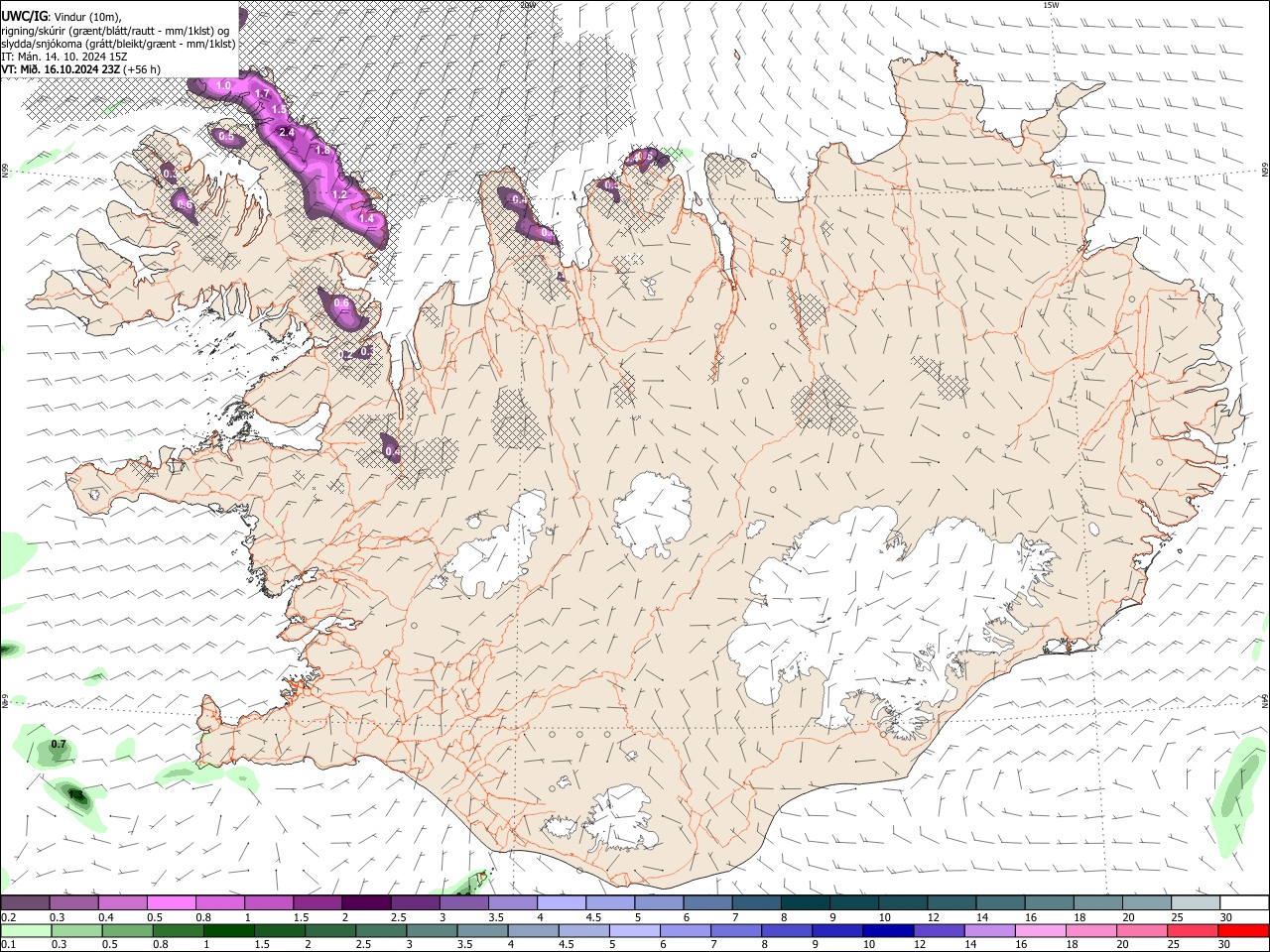
Task: Click the white swatch ending the snow scale
Action: click(x=1243, y=903)
